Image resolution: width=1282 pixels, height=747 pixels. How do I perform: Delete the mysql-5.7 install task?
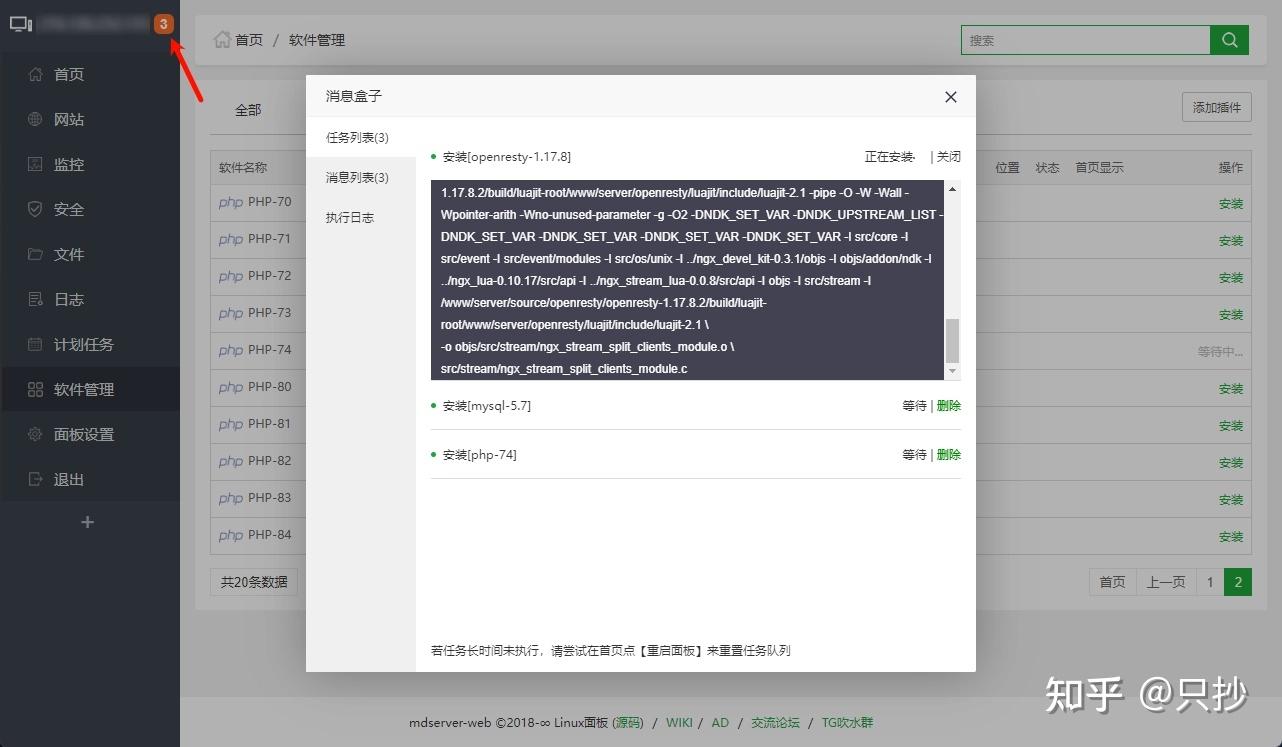coord(947,405)
